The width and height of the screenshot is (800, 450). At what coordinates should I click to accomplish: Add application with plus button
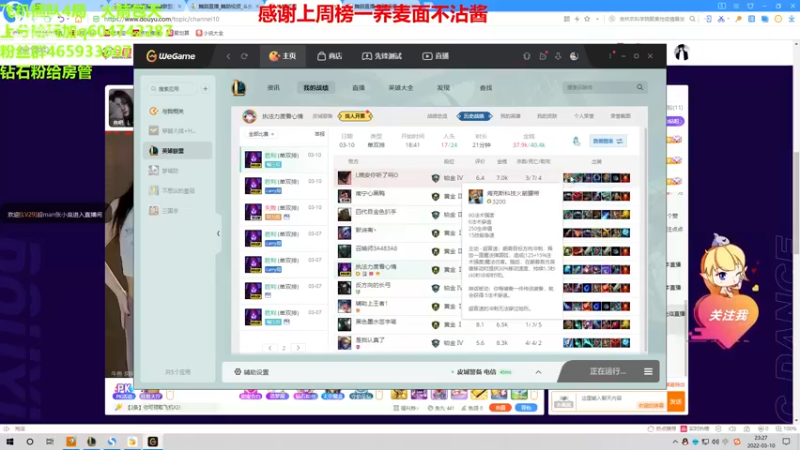[x=205, y=89]
